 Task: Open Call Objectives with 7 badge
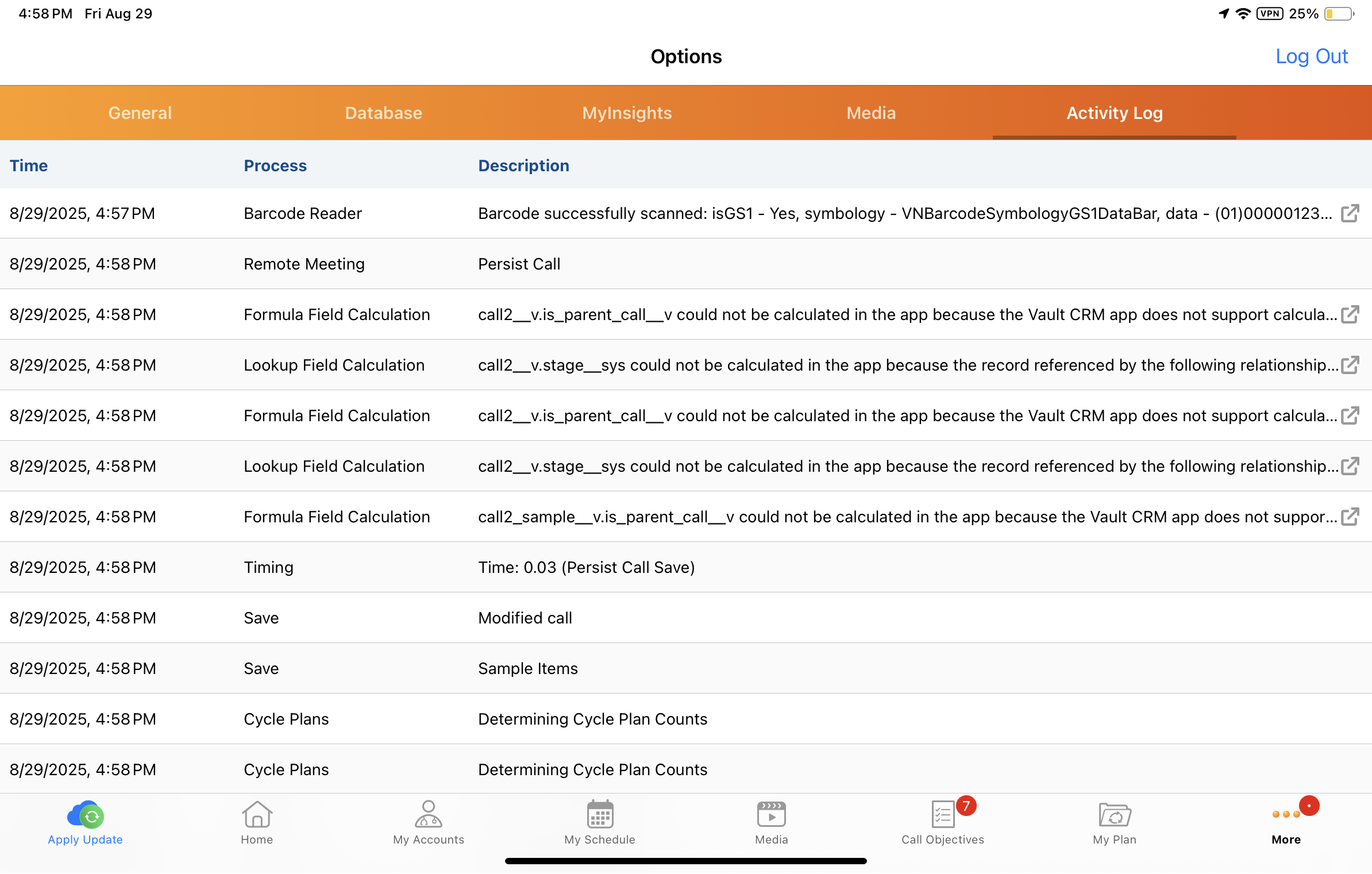[x=943, y=815]
